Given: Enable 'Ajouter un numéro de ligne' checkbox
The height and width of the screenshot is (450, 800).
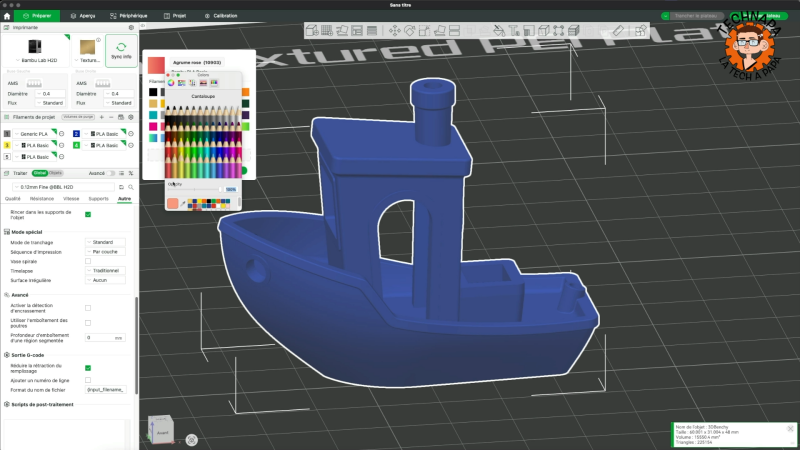Looking at the screenshot, I should click(x=88, y=380).
